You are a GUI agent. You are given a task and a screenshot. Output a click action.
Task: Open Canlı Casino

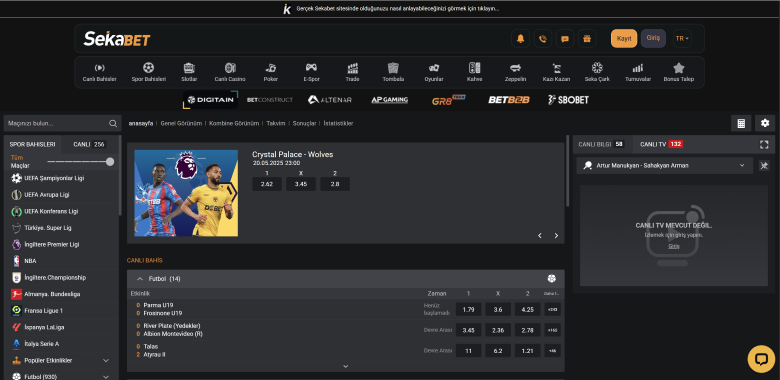tap(230, 73)
